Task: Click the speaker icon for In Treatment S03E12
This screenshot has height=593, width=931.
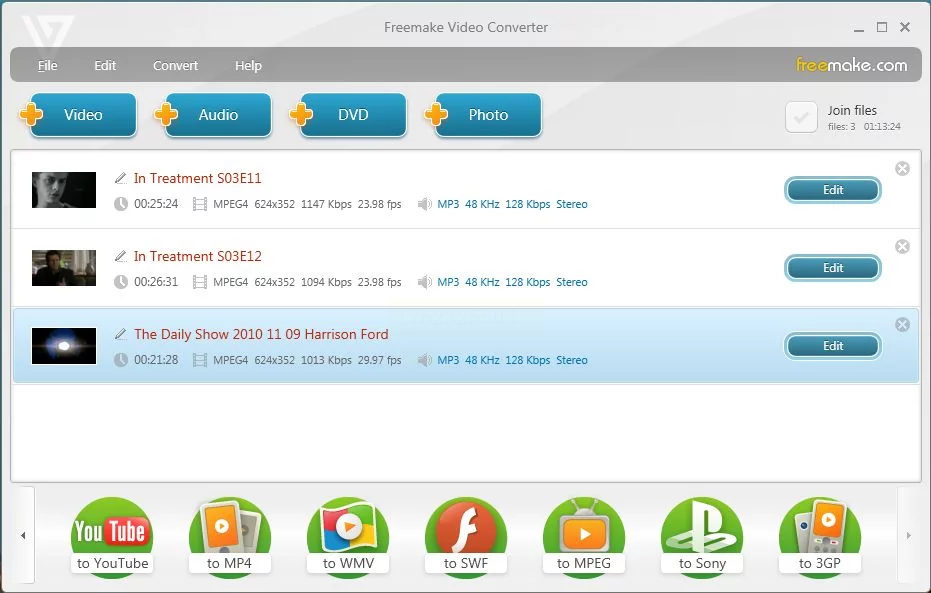Action: pyautogui.click(x=425, y=282)
